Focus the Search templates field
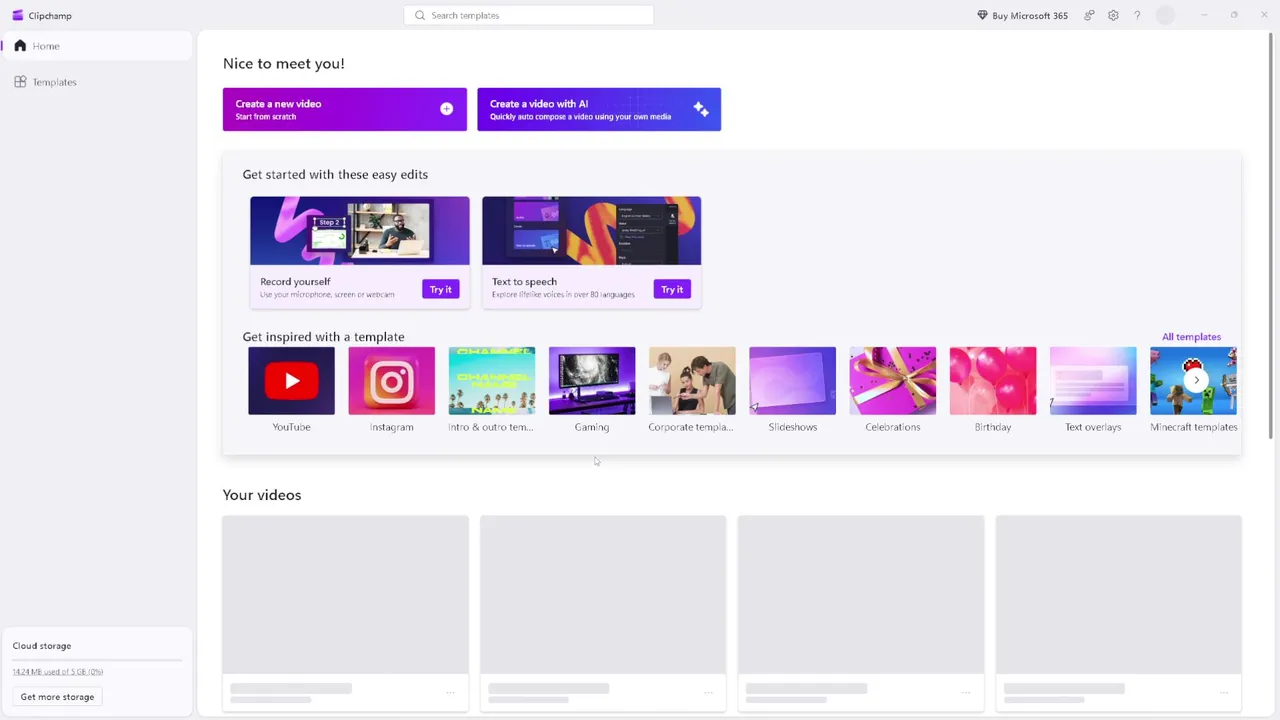This screenshot has width=1280, height=720. [529, 15]
